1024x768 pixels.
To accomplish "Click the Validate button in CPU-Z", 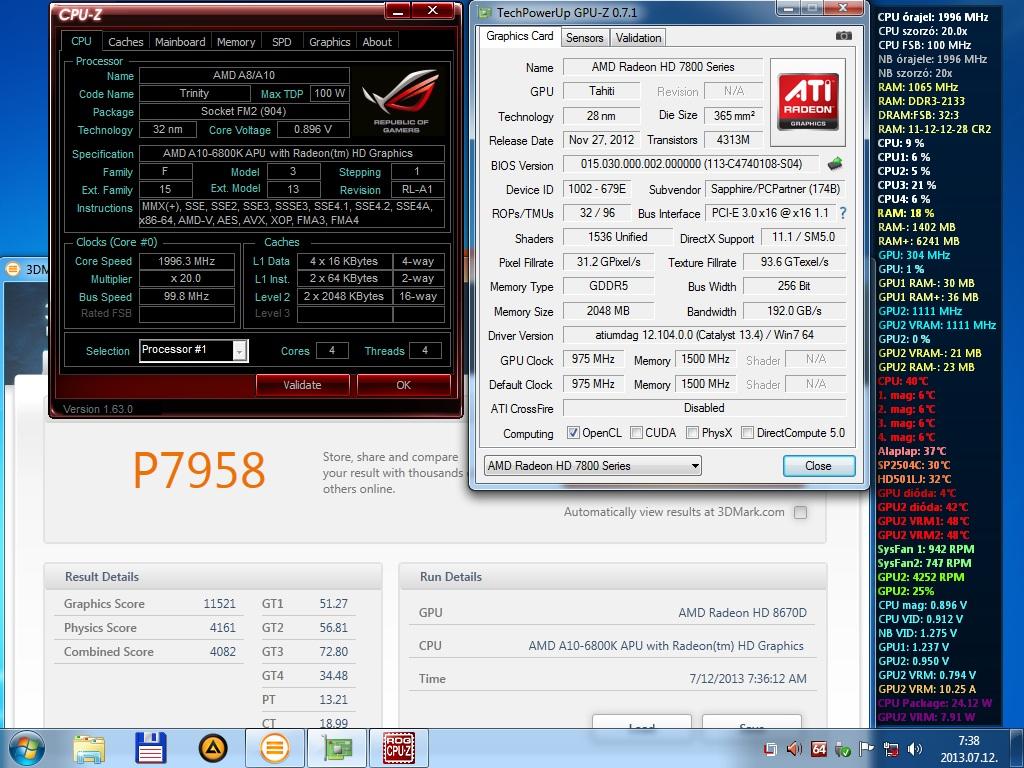I will (x=302, y=385).
